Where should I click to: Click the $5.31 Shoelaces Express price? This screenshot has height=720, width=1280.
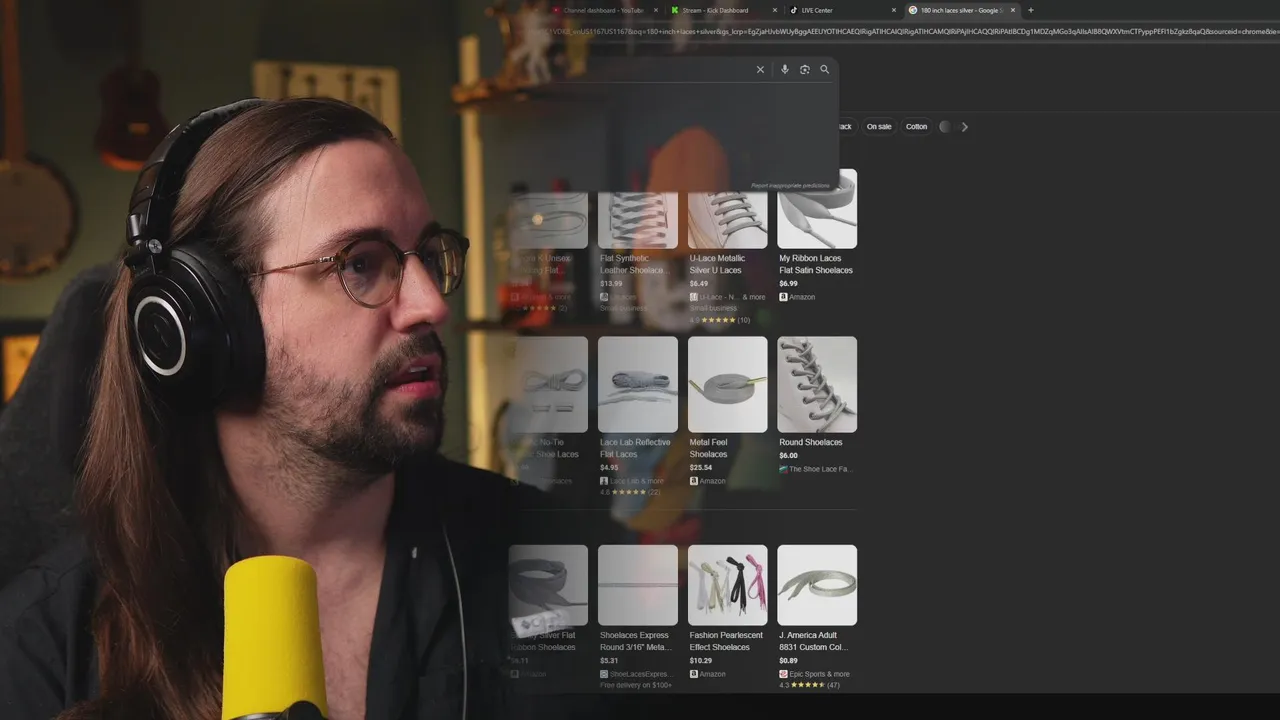pyautogui.click(x=608, y=661)
